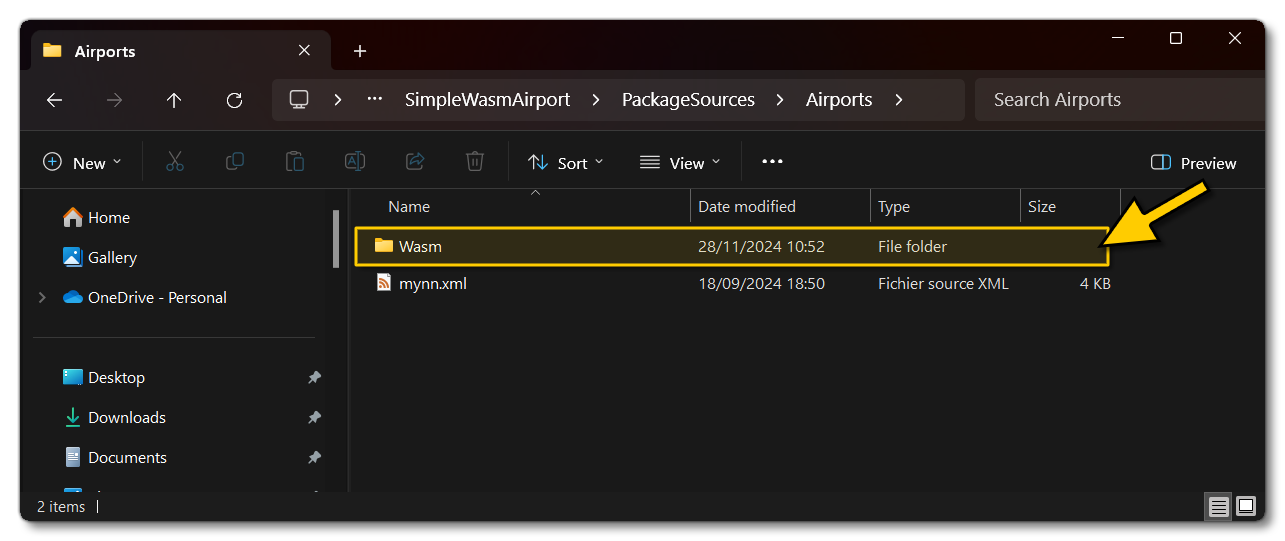Refresh the current folder view

pyautogui.click(x=234, y=100)
